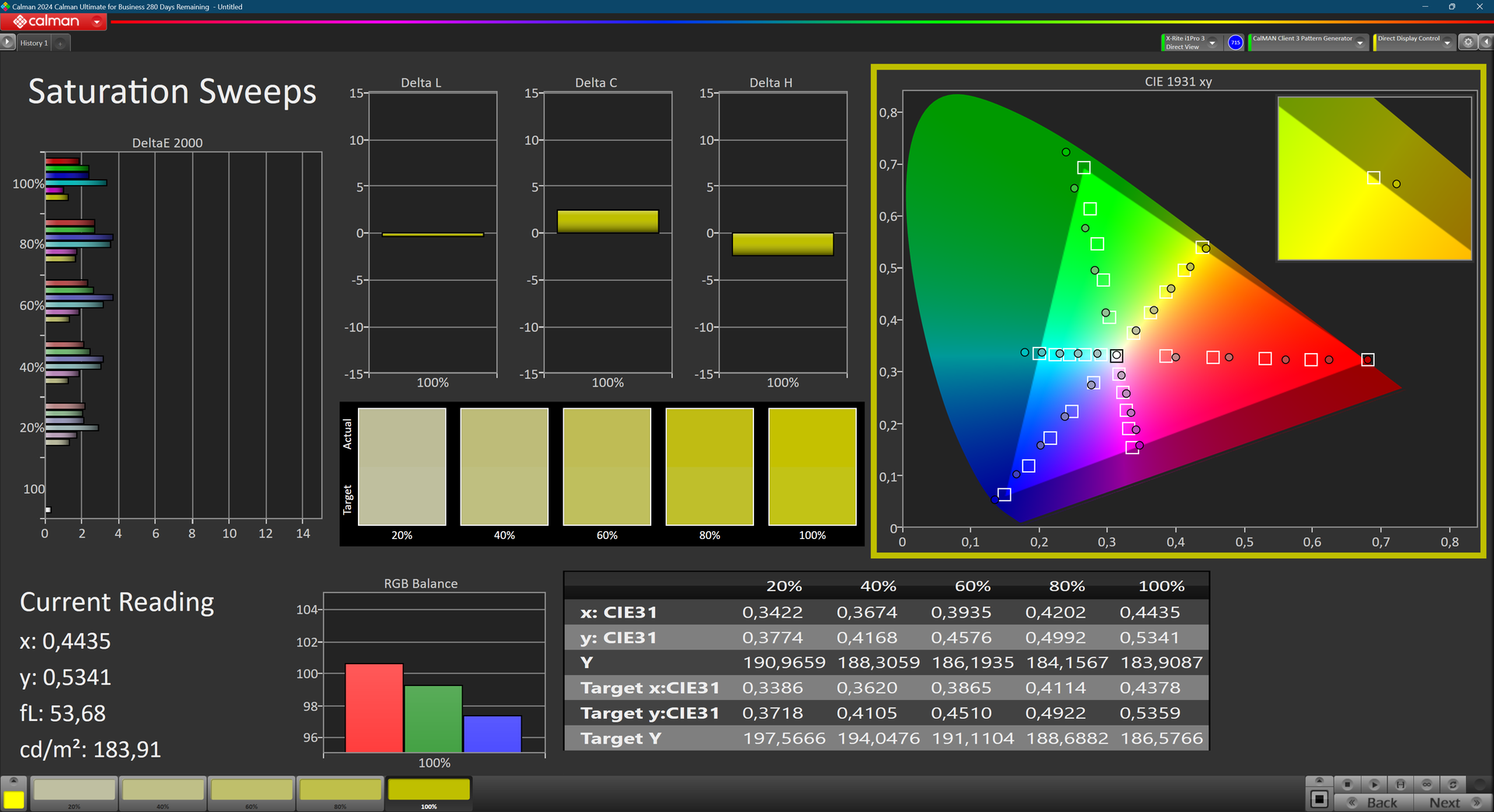Click the blue 715 meter badge

tap(1235, 43)
